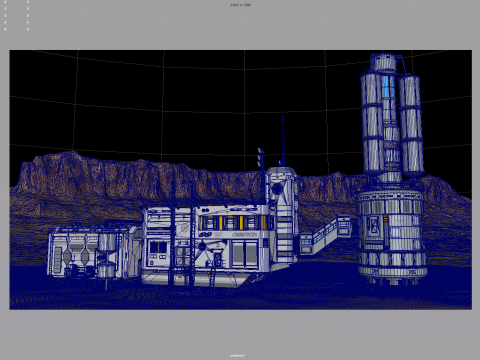Select the large double window on the main building
Screen dimensions: 480x360
tap(245, 254)
